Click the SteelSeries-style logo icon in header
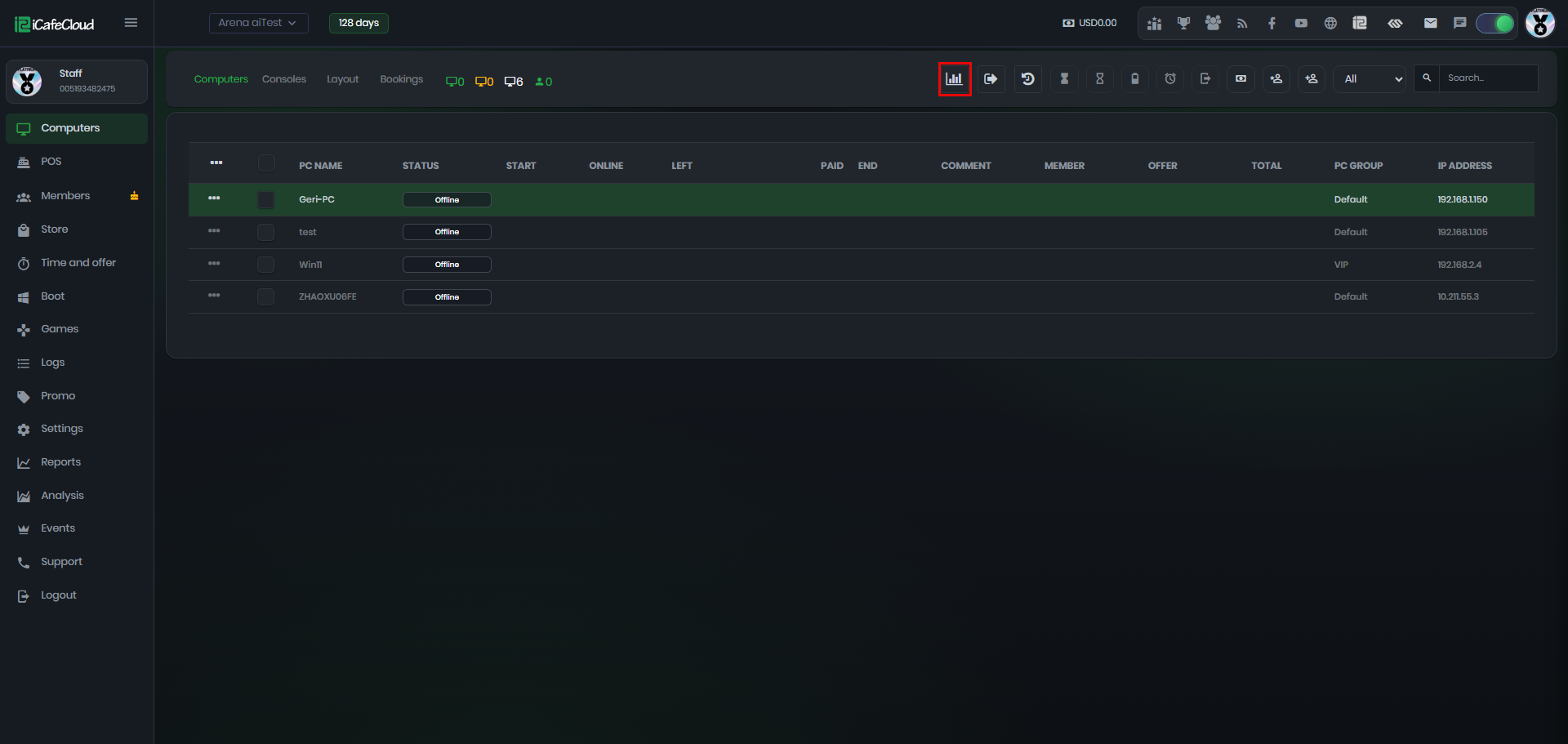This screenshot has width=1568, height=744. 1395,24
